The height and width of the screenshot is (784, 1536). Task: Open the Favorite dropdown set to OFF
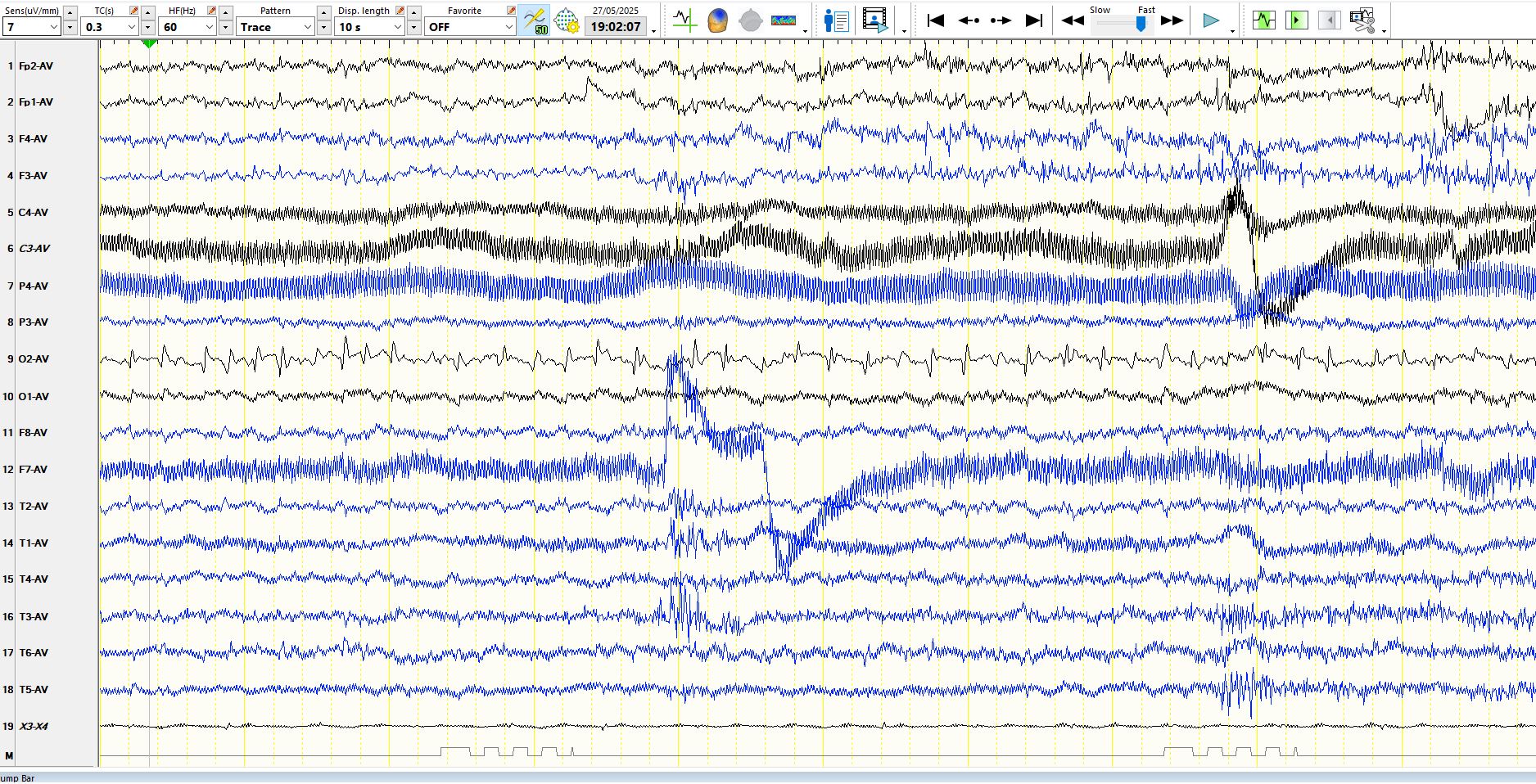click(x=508, y=27)
